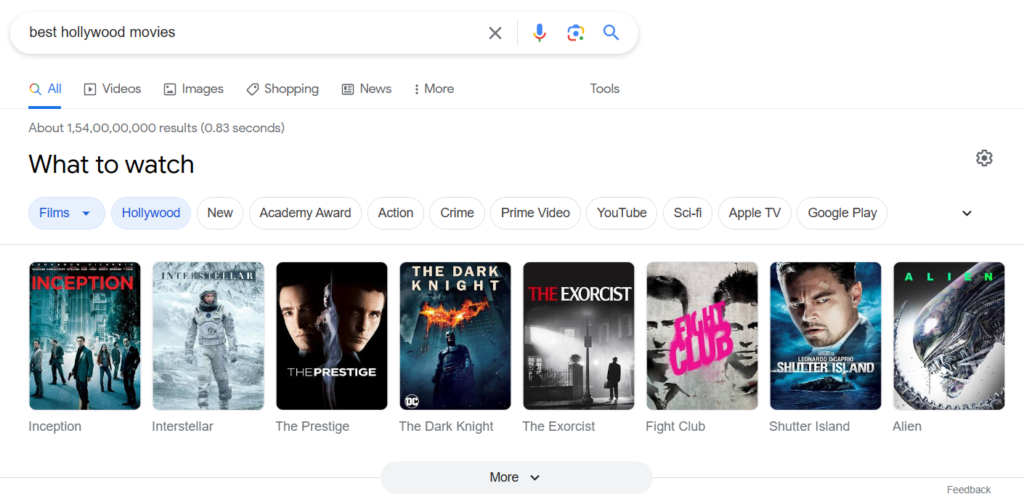Open the Alien movie poster
This screenshot has height=502, width=1024.
tap(949, 336)
